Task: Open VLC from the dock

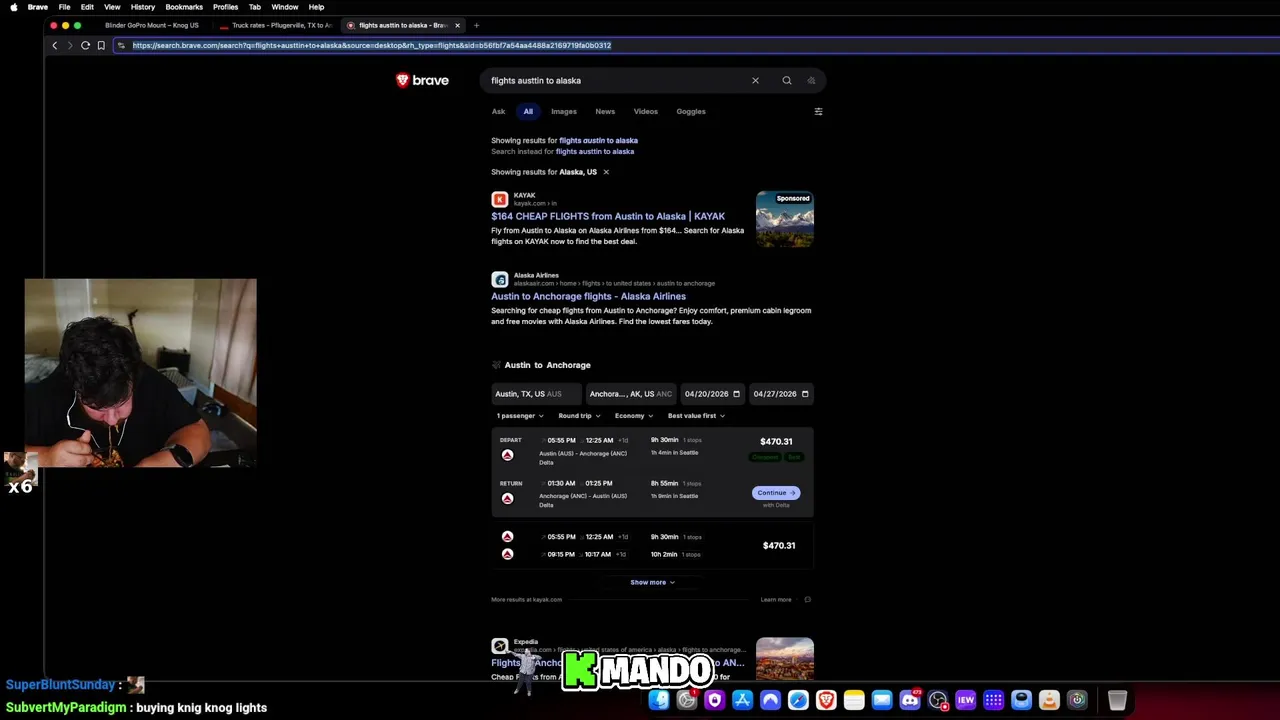Action: pos(1049,700)
